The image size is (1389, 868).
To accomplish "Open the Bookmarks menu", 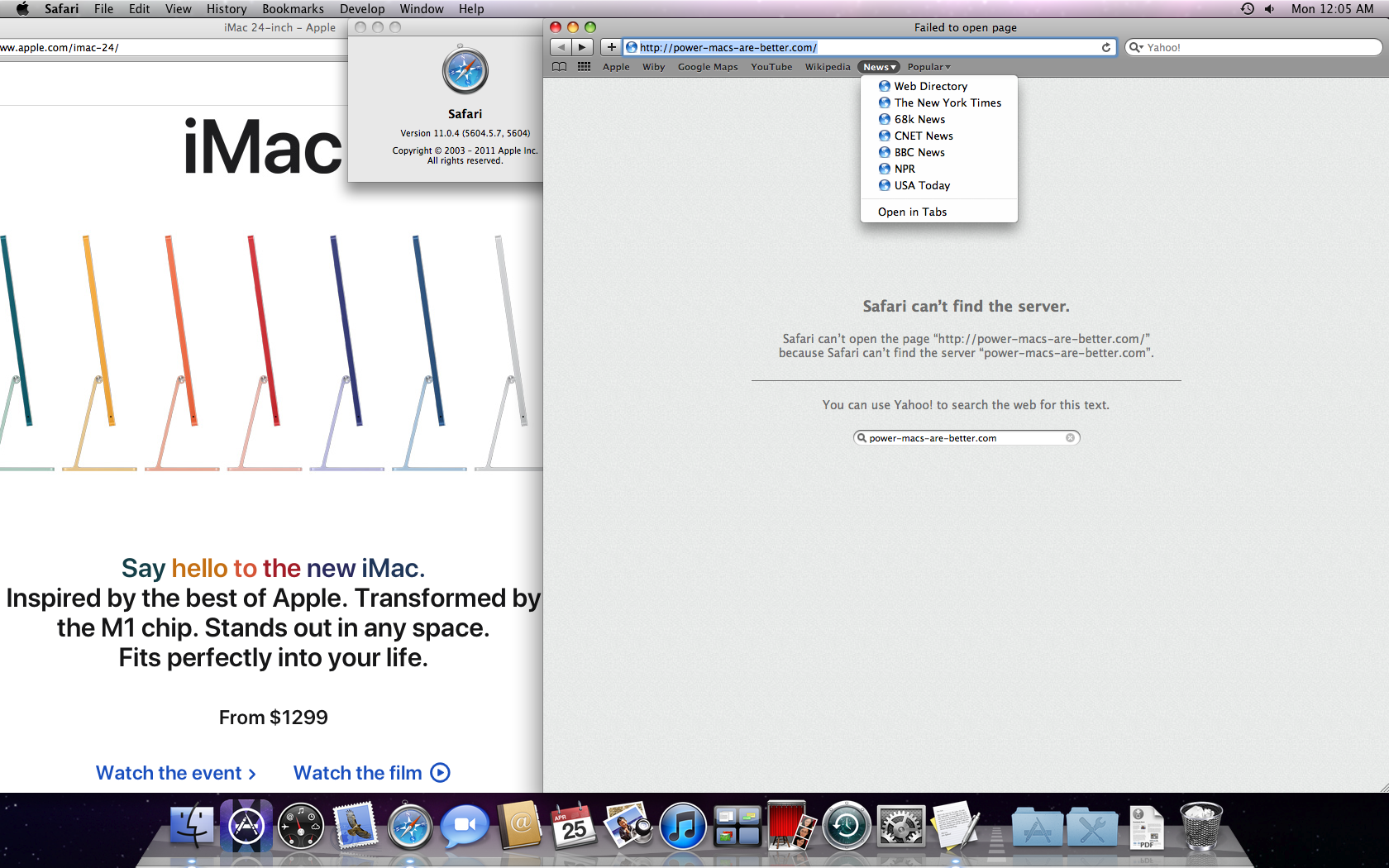I will 293,9.
